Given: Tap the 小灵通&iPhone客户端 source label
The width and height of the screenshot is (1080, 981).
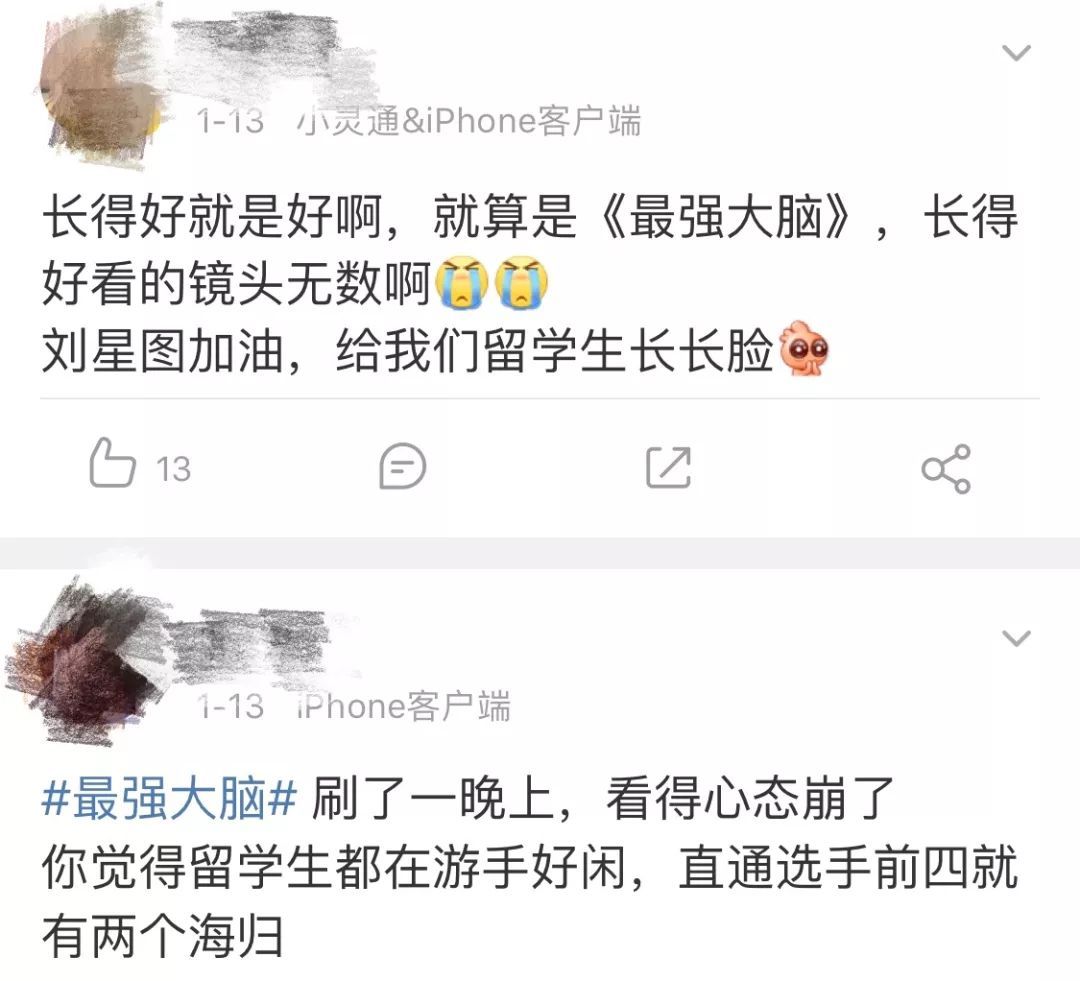Looking at the screenshot, I should (468, 121).
